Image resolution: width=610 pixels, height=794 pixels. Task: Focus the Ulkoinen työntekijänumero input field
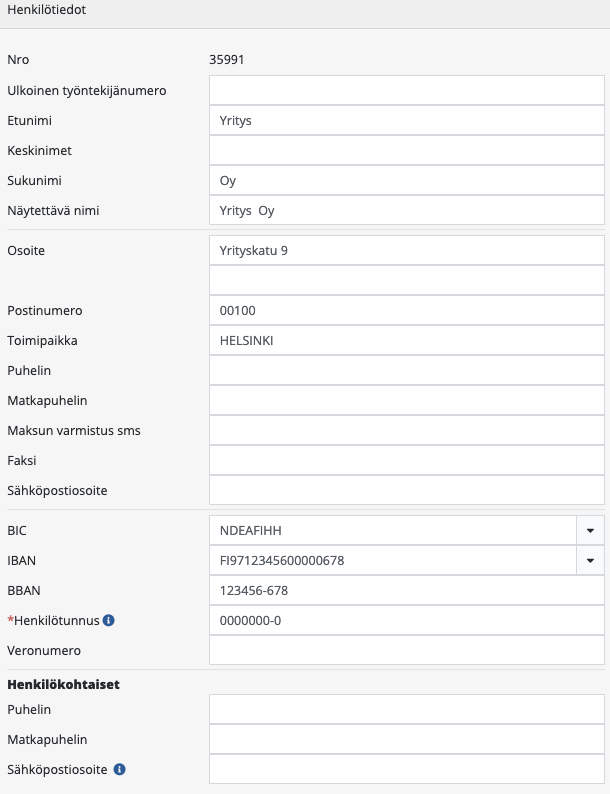pyautogui.click(x=407, y=90)
